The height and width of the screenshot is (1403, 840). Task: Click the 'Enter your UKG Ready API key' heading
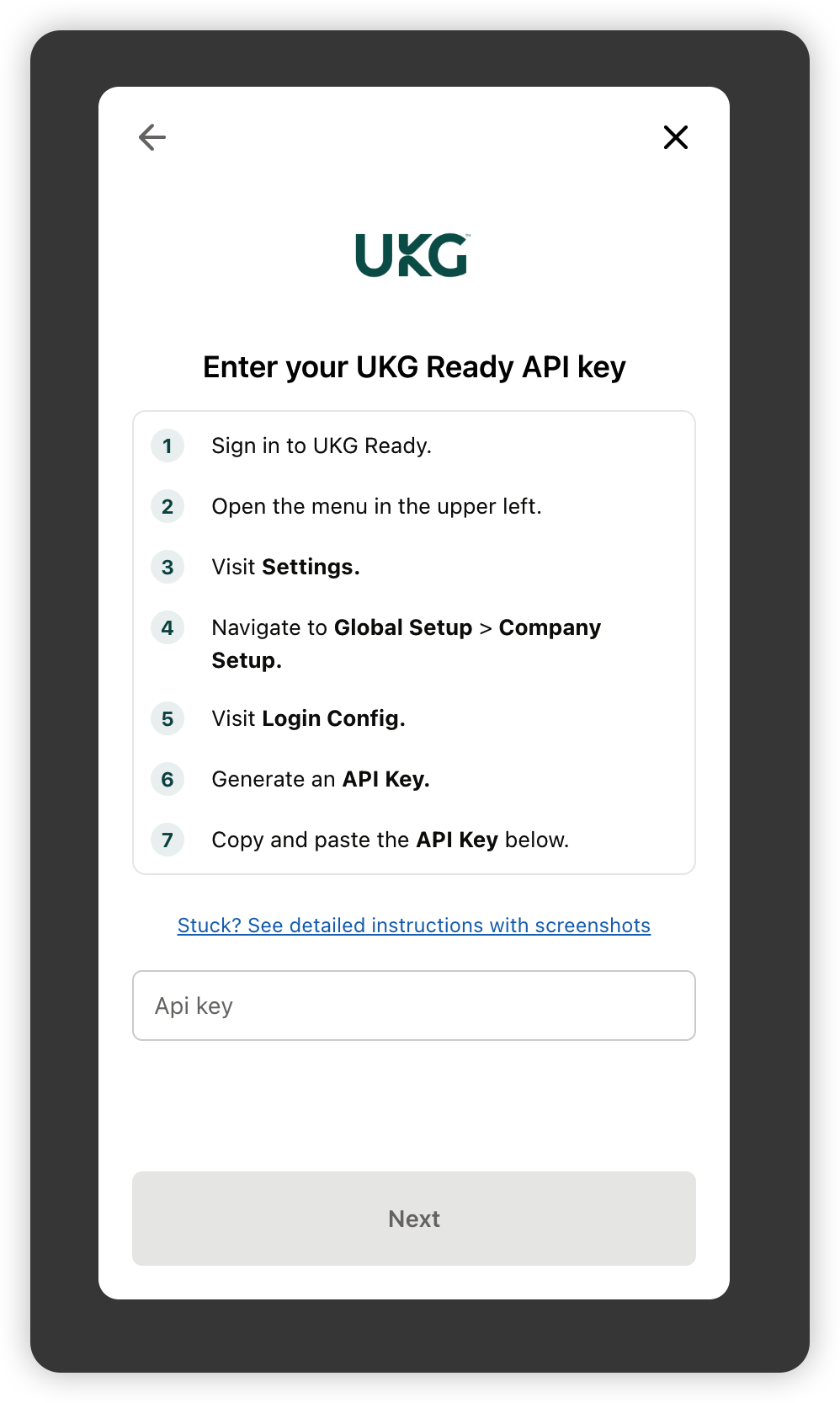(414, 367)
